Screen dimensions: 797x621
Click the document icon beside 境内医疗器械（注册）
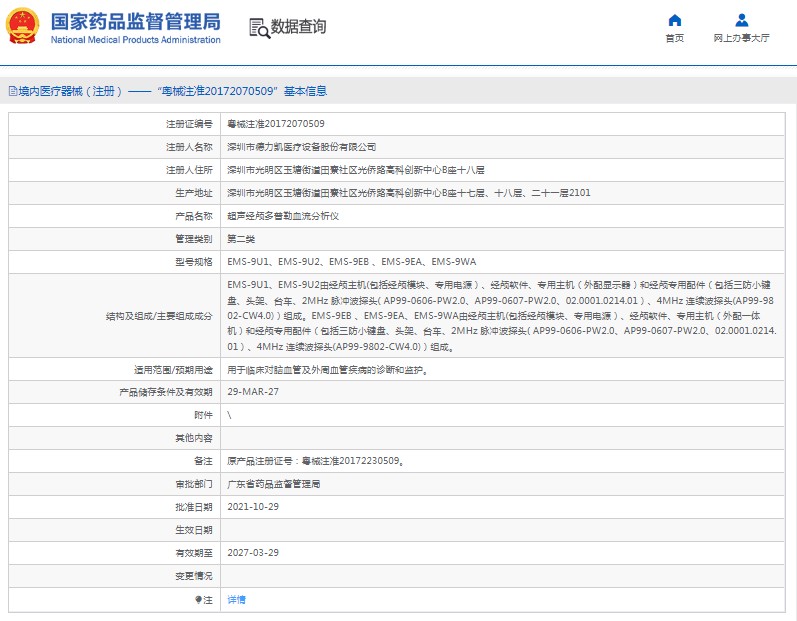click(x=11, y=91)
